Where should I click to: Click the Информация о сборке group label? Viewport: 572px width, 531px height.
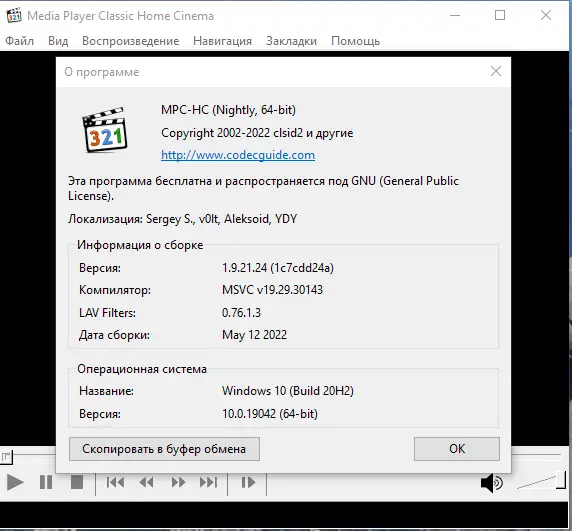click(140, 245)
